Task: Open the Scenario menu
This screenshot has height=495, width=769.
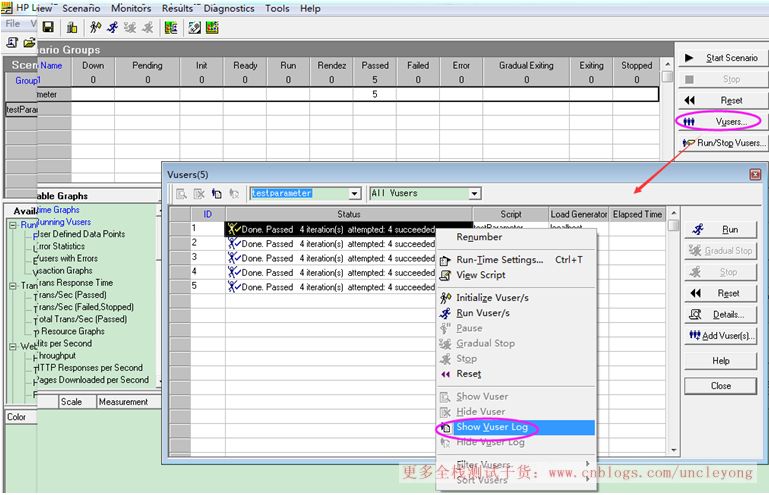Action: click(x=81, y=8)
